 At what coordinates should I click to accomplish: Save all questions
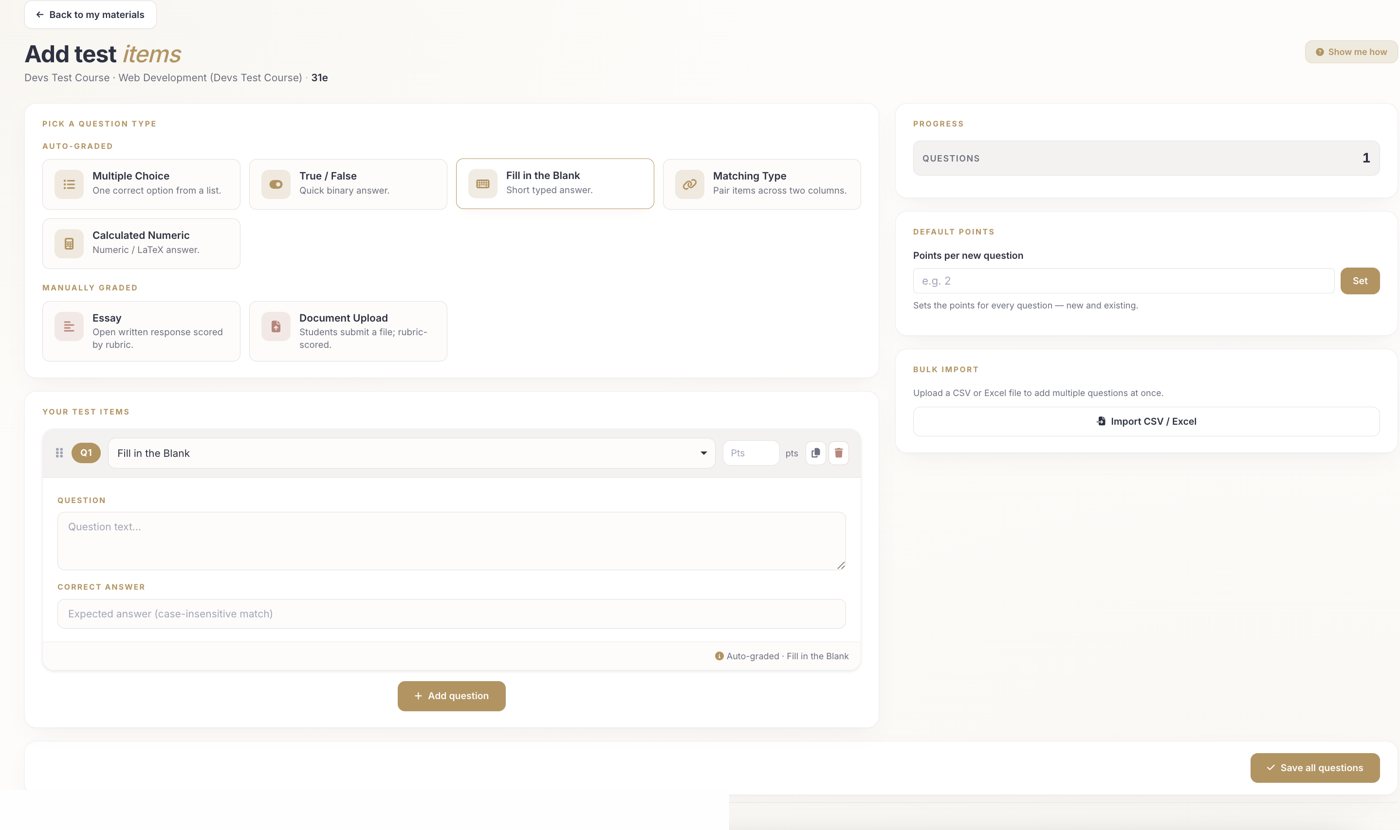pyautogui.click(x=1315, y=768)
